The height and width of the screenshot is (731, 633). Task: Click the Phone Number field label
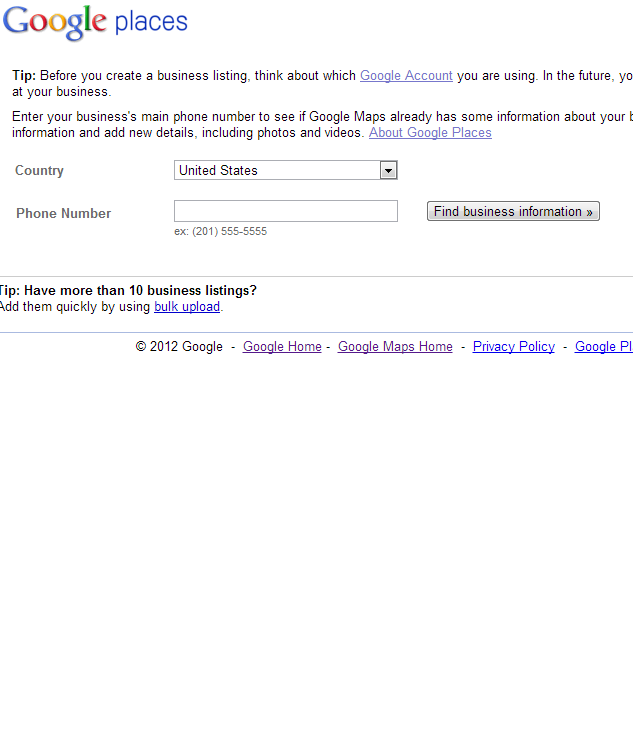[63, 213]
